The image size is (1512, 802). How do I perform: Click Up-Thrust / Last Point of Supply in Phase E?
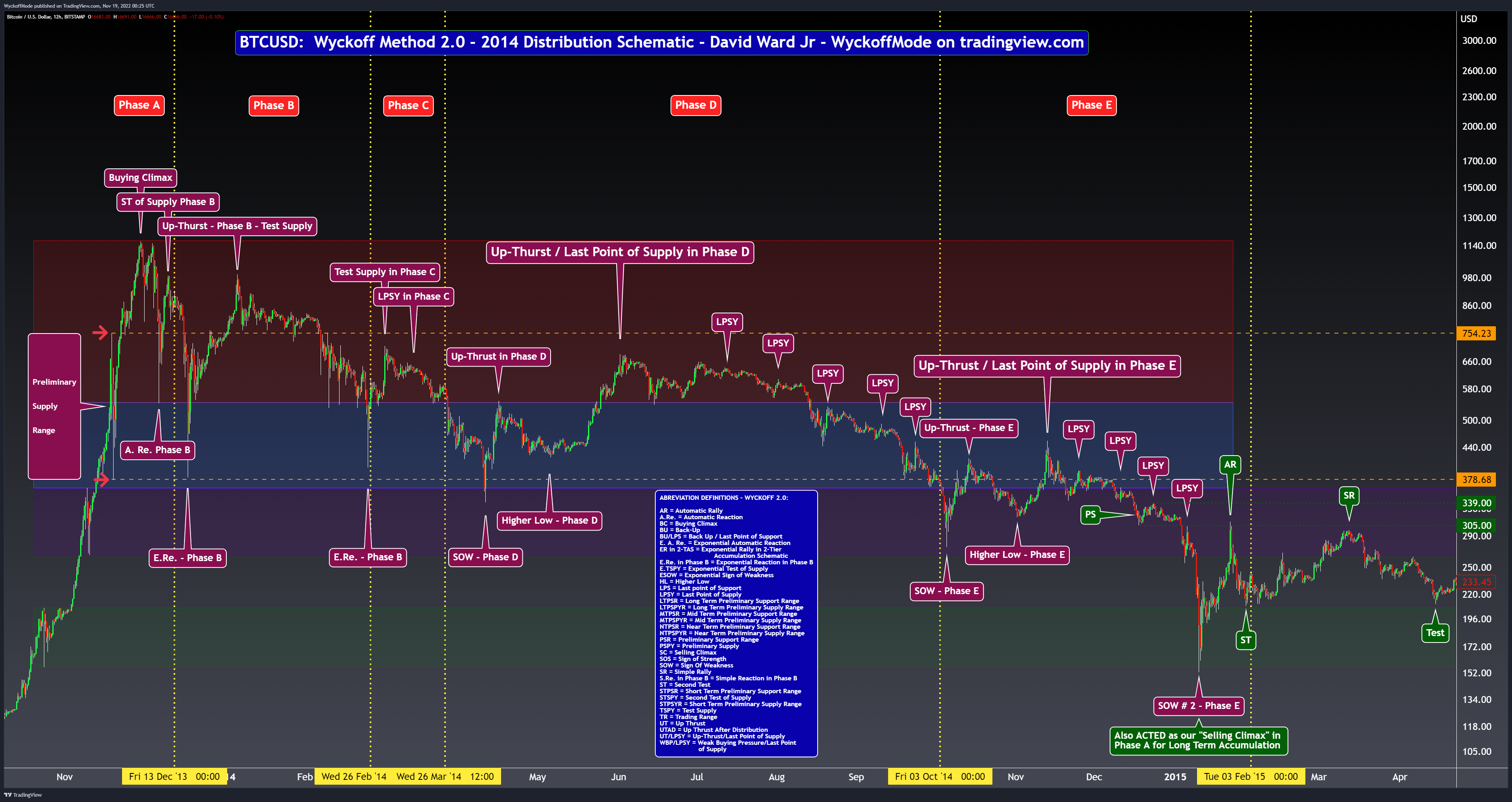(1047, 366)
